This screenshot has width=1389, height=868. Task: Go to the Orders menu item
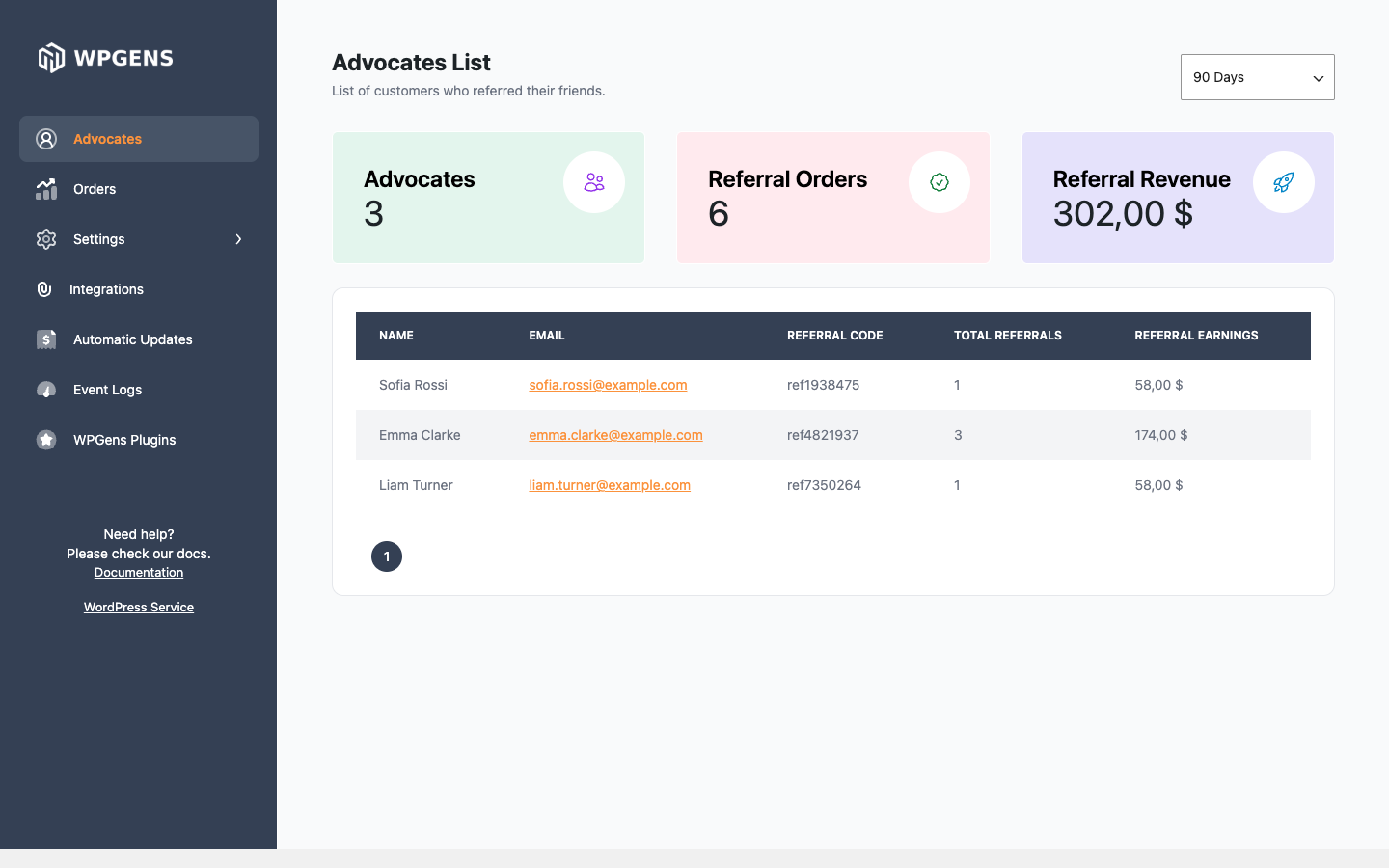tap(139, 189)
